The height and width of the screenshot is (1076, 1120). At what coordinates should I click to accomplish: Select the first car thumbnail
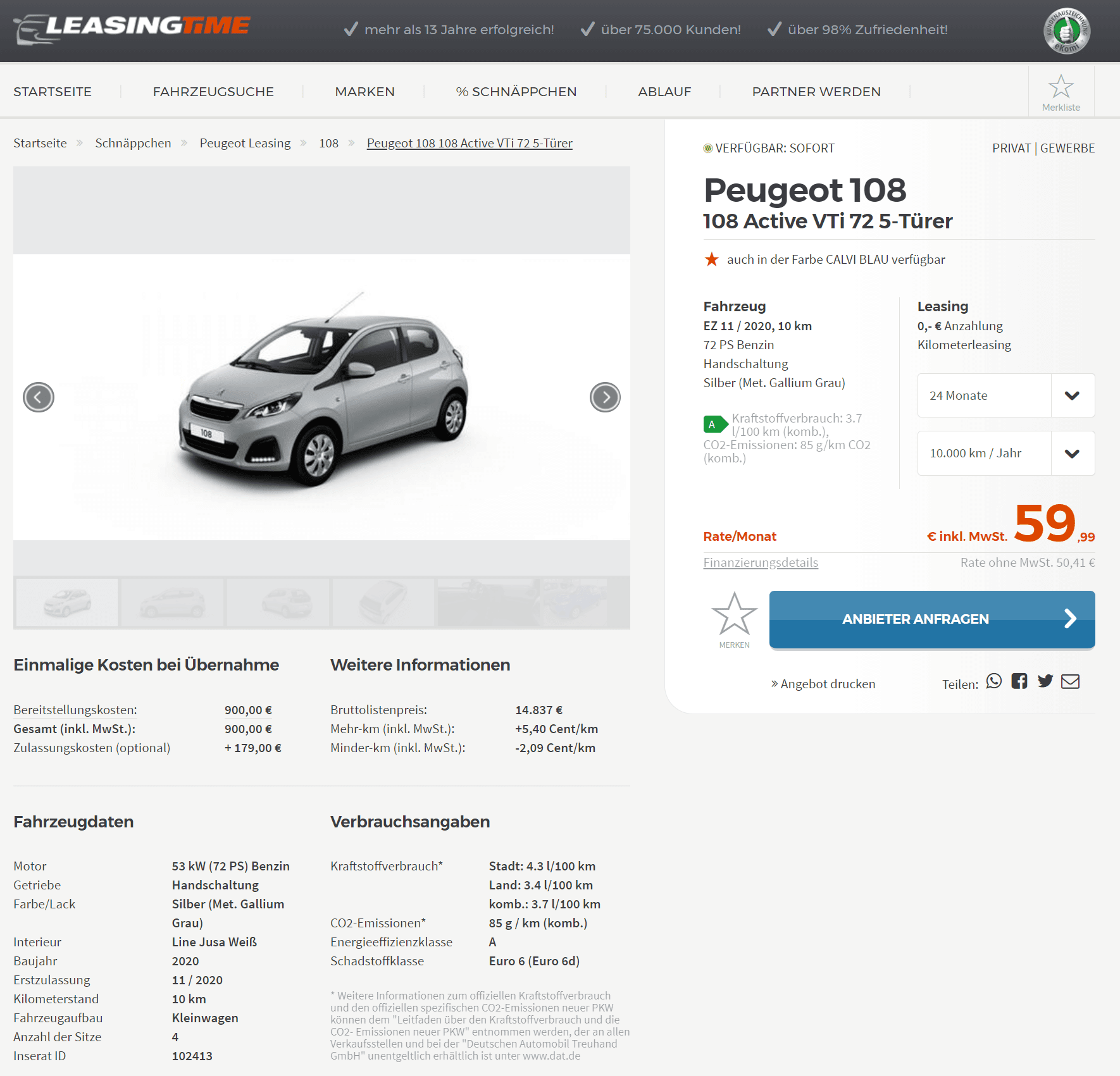[x=67, y=602]
